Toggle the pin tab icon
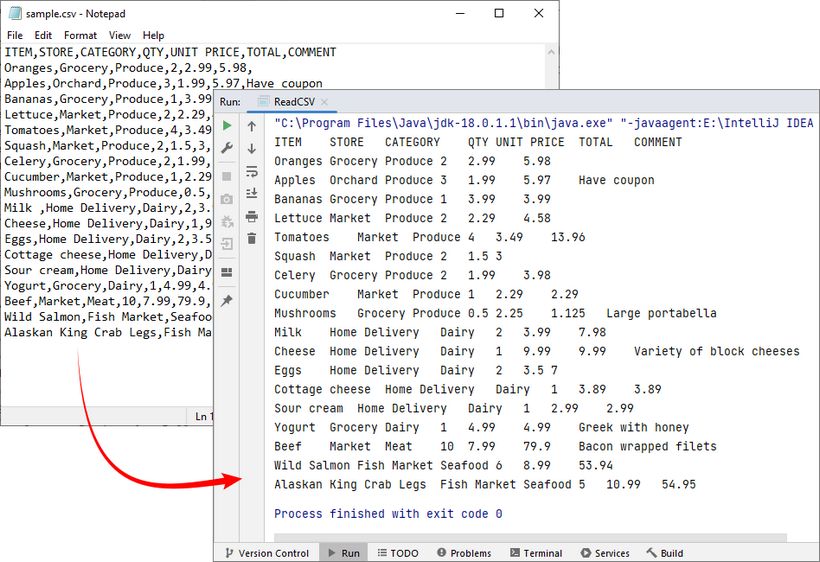820x562 pixels. [x=227, y=300]
